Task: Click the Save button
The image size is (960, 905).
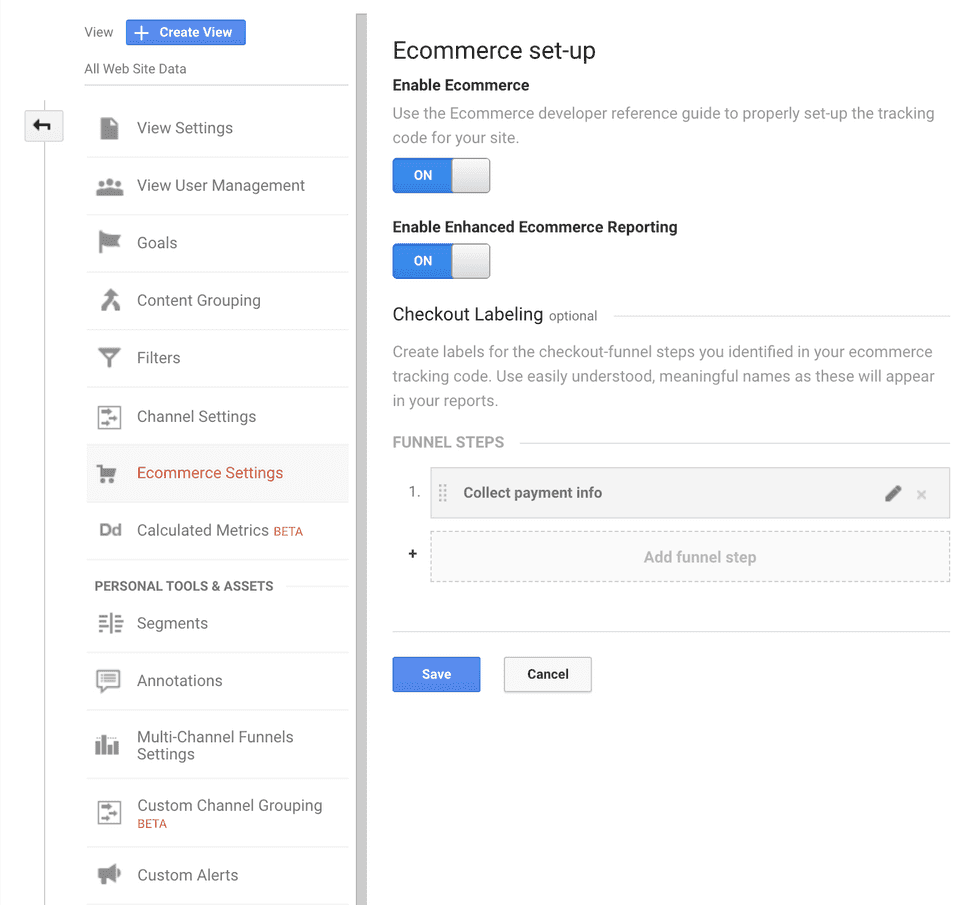Action: [x=436, y=674]
